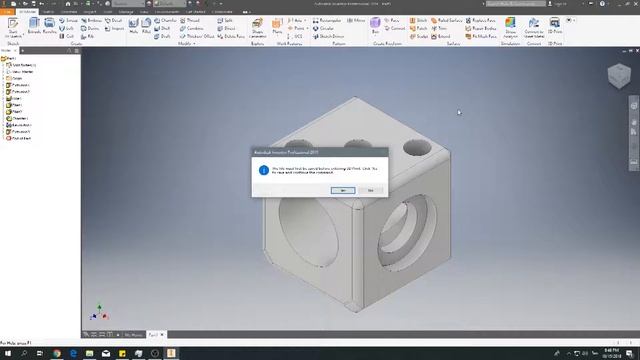Select the Hole tool
Viewport: 640px width, 360px height.
click(133, 26)
